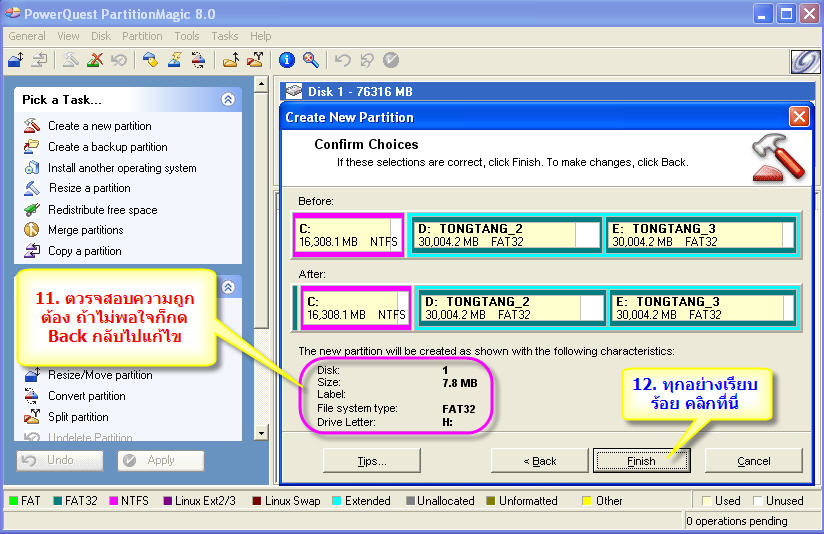Image resolution: width=824 pixels, height=534 pixels.
Task: Open the General menu
Action: point(27,36)
